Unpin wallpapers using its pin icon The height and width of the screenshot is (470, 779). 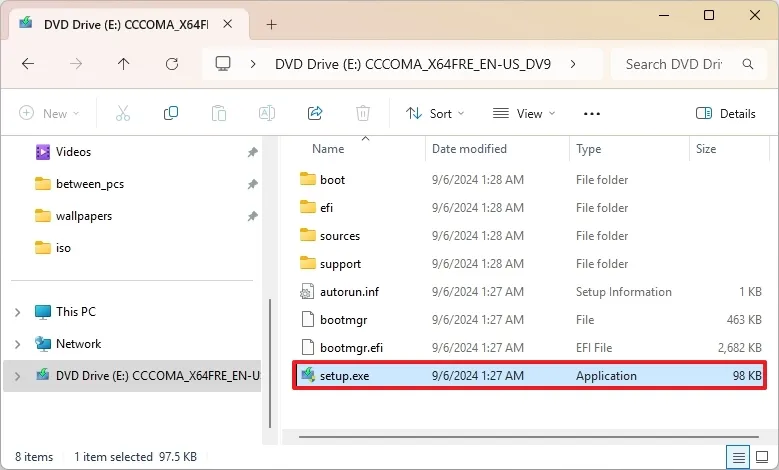pyautogui.click(x=252, y=216)
